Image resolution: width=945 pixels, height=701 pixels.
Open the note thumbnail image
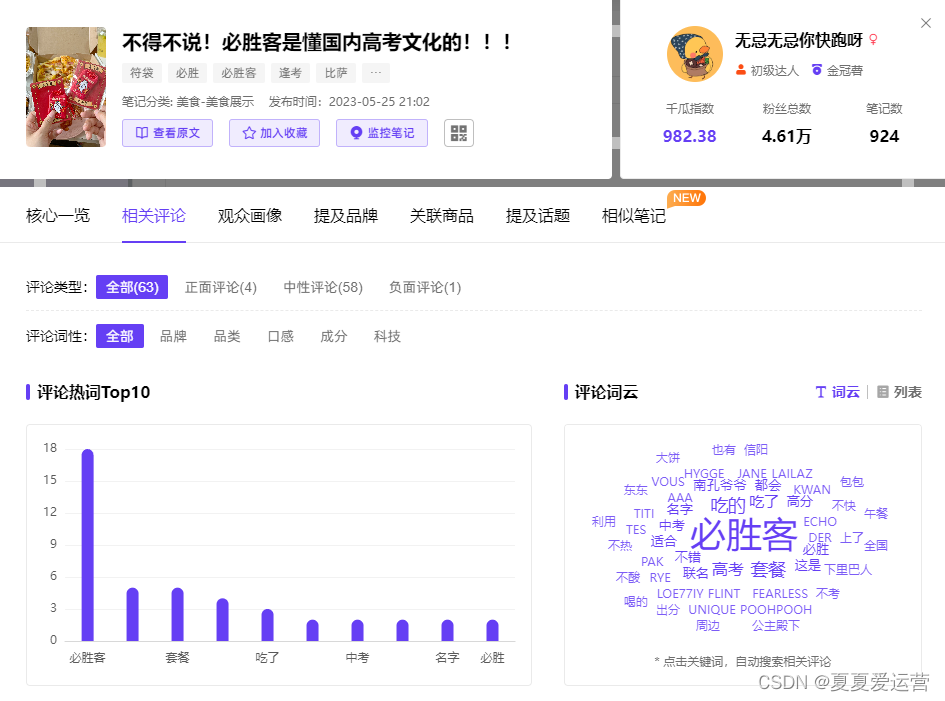click(66, 87)
